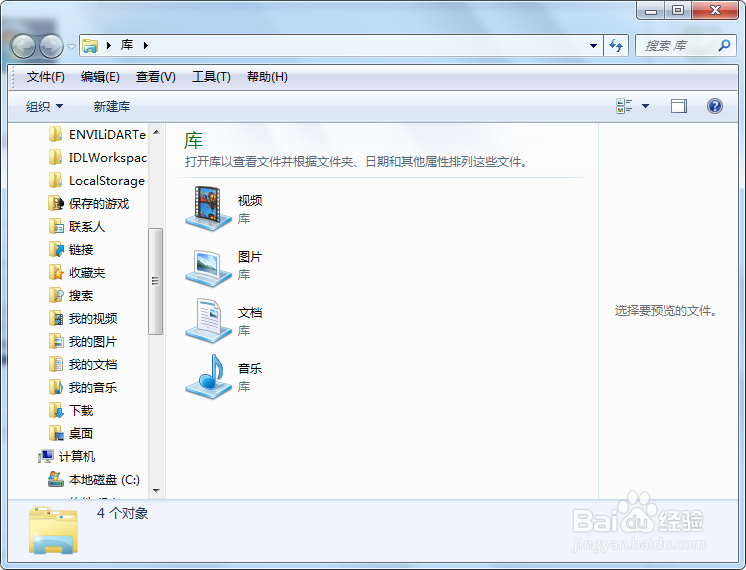Open the 查看(V) menu
This screenshot has width=746, height=570.
[156, 77]
